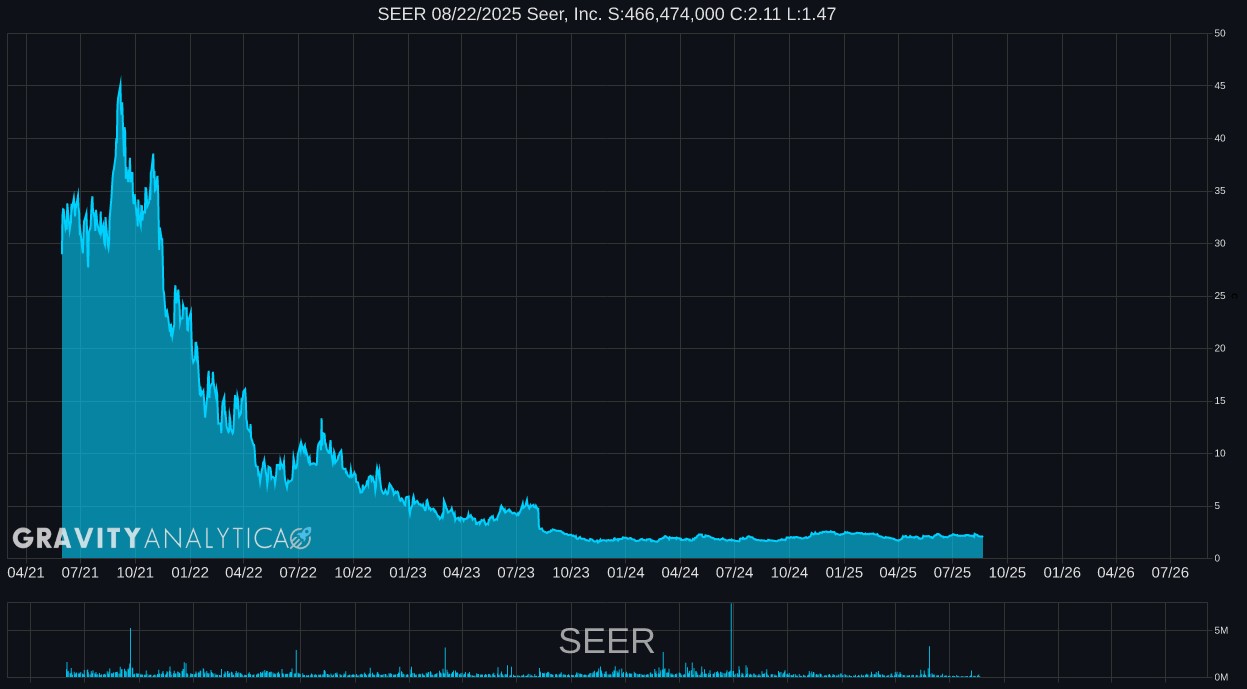Select the 07/21 date label on x-axis

pyautogui.click(x=80, y=572)
